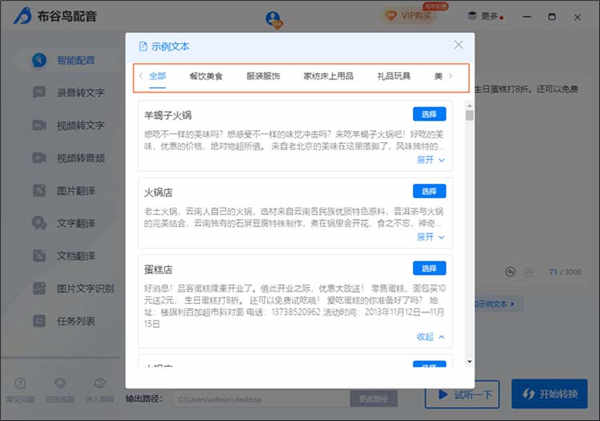The height and width of the screenshot is (421, 600).
Task: Expand the 羊蝎子火锅 sample text
Action: [x=430, y=160]
